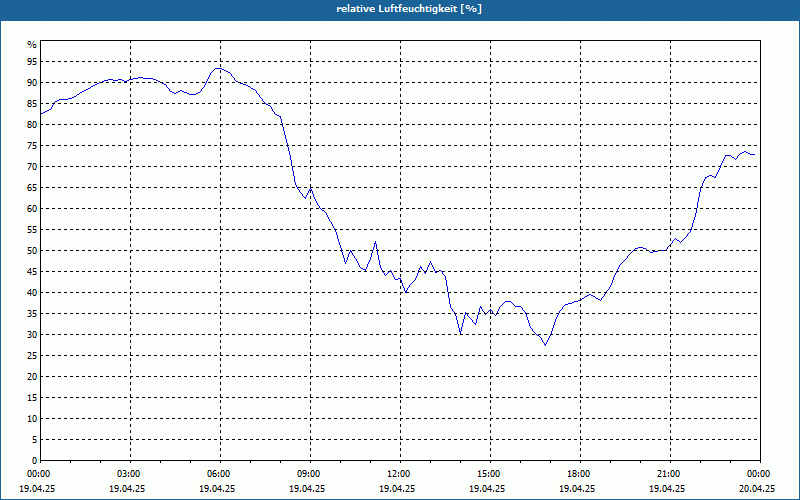Choose the 35 y-axis label
Viewport: 800px width, 500px height.
(32, 314)
